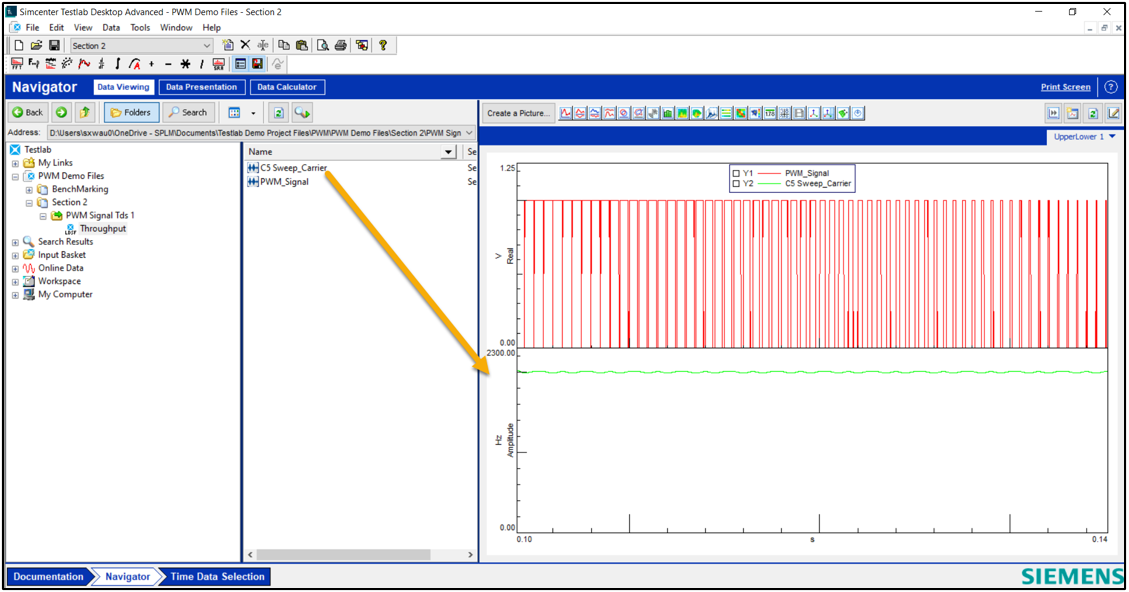The image size is (1129, 592).
Task: Expand the BenchMarking tree node
Action: (x=29, y=190)
